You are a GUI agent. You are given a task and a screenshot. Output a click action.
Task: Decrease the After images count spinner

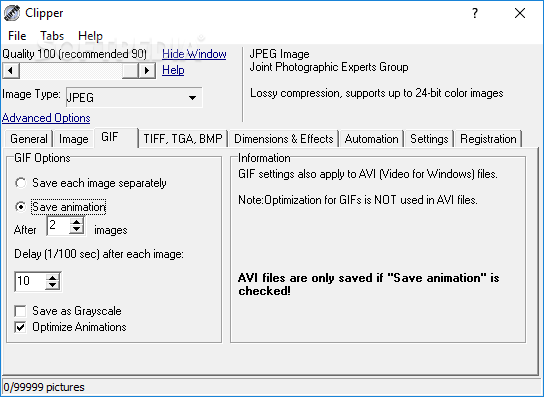click(x=77, y=230)
